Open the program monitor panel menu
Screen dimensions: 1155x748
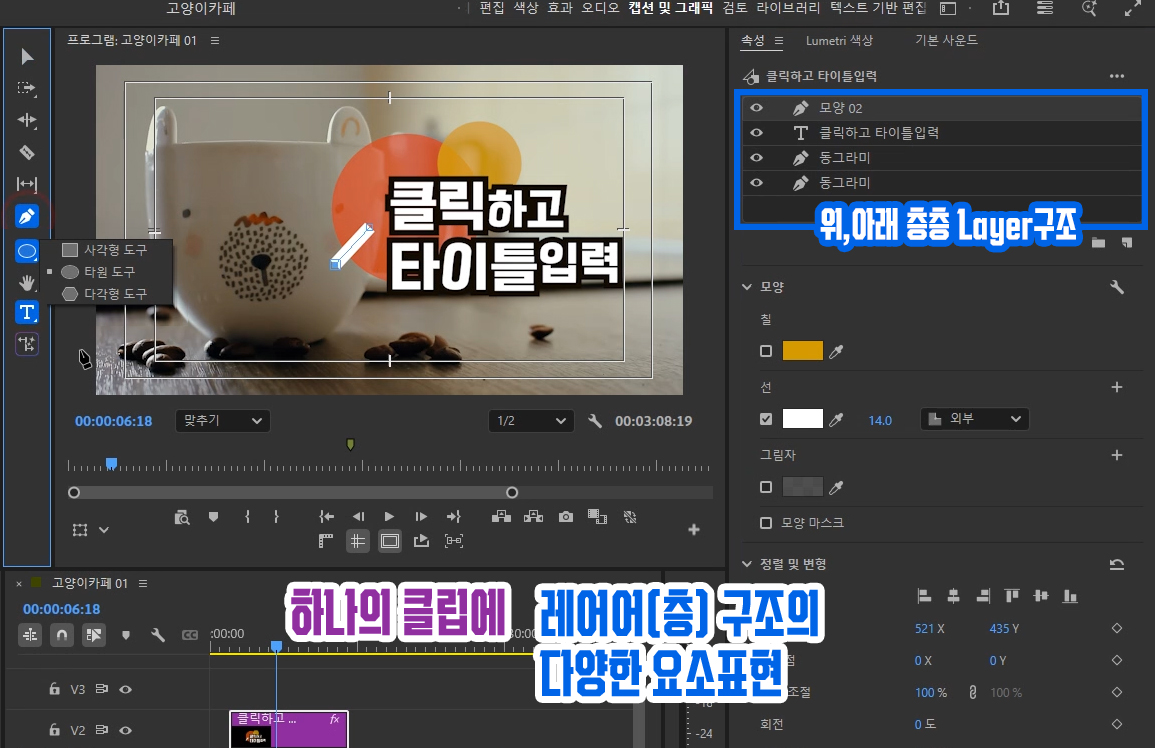click(215, 41)
